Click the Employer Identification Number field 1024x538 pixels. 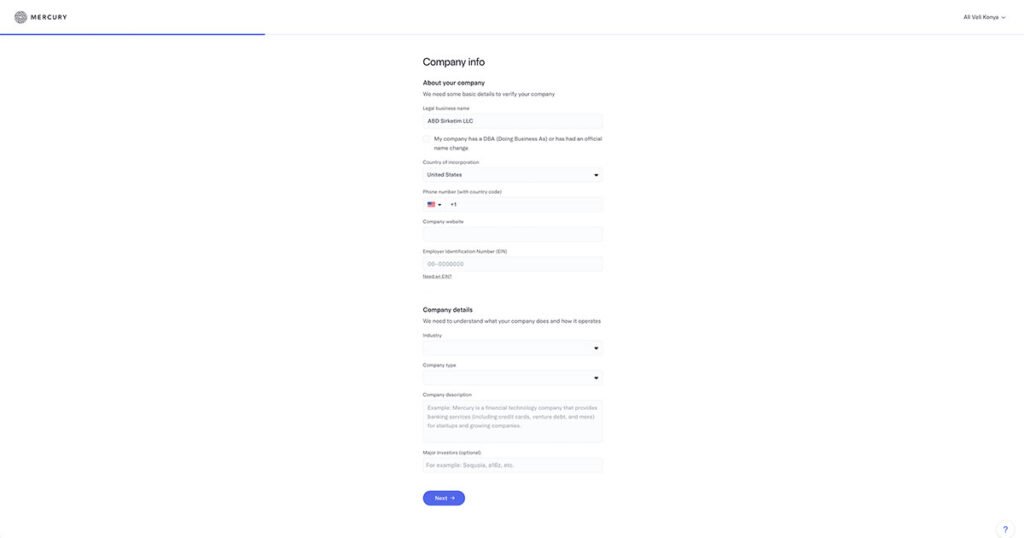coord(513,264)
